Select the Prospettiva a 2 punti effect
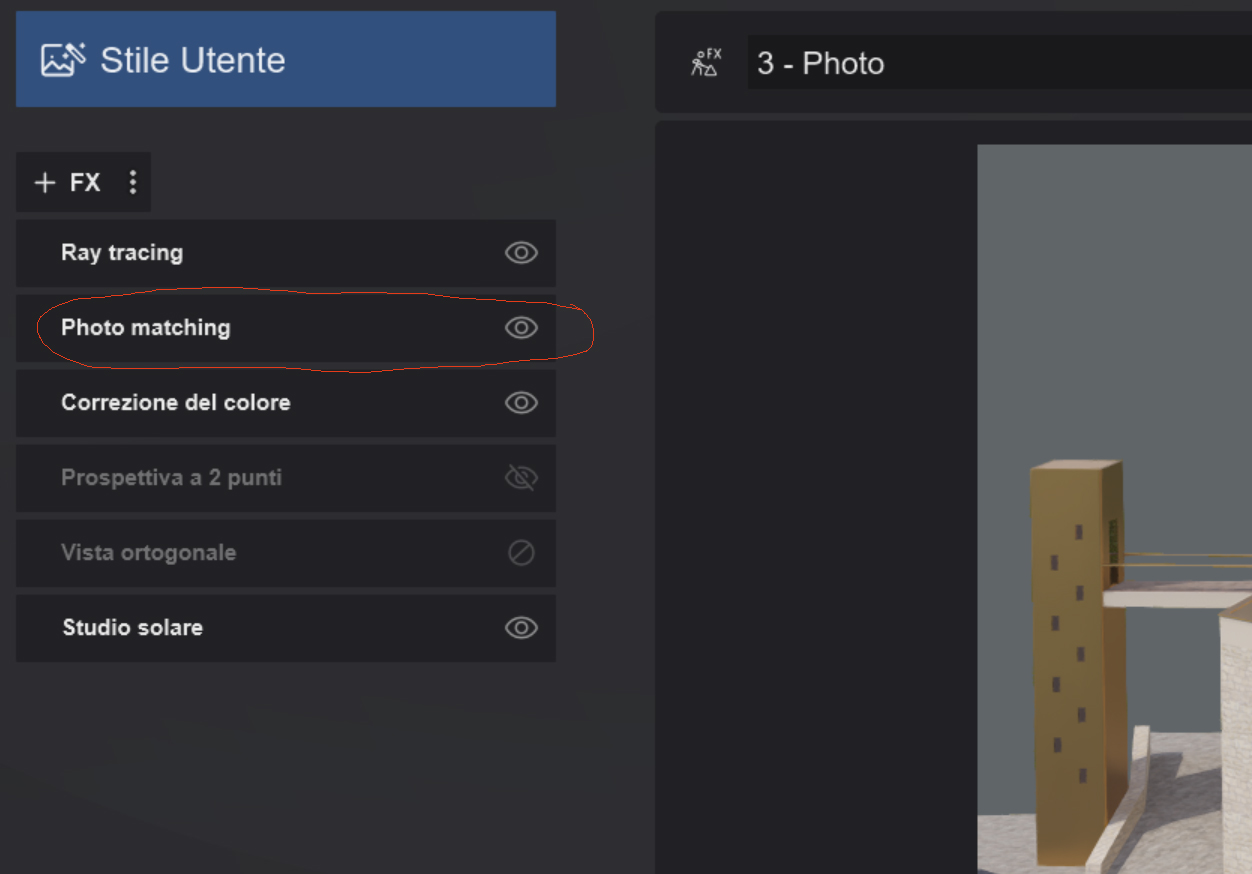 pyautogui.click(x=286, y=478)
